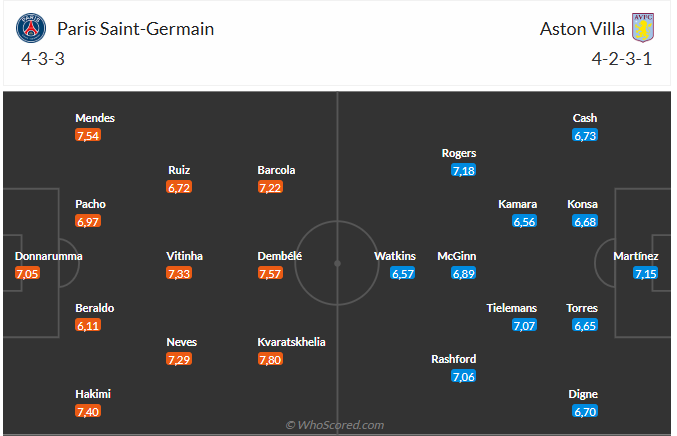Open the Paris Saint-Germain team link

[136, 29]
